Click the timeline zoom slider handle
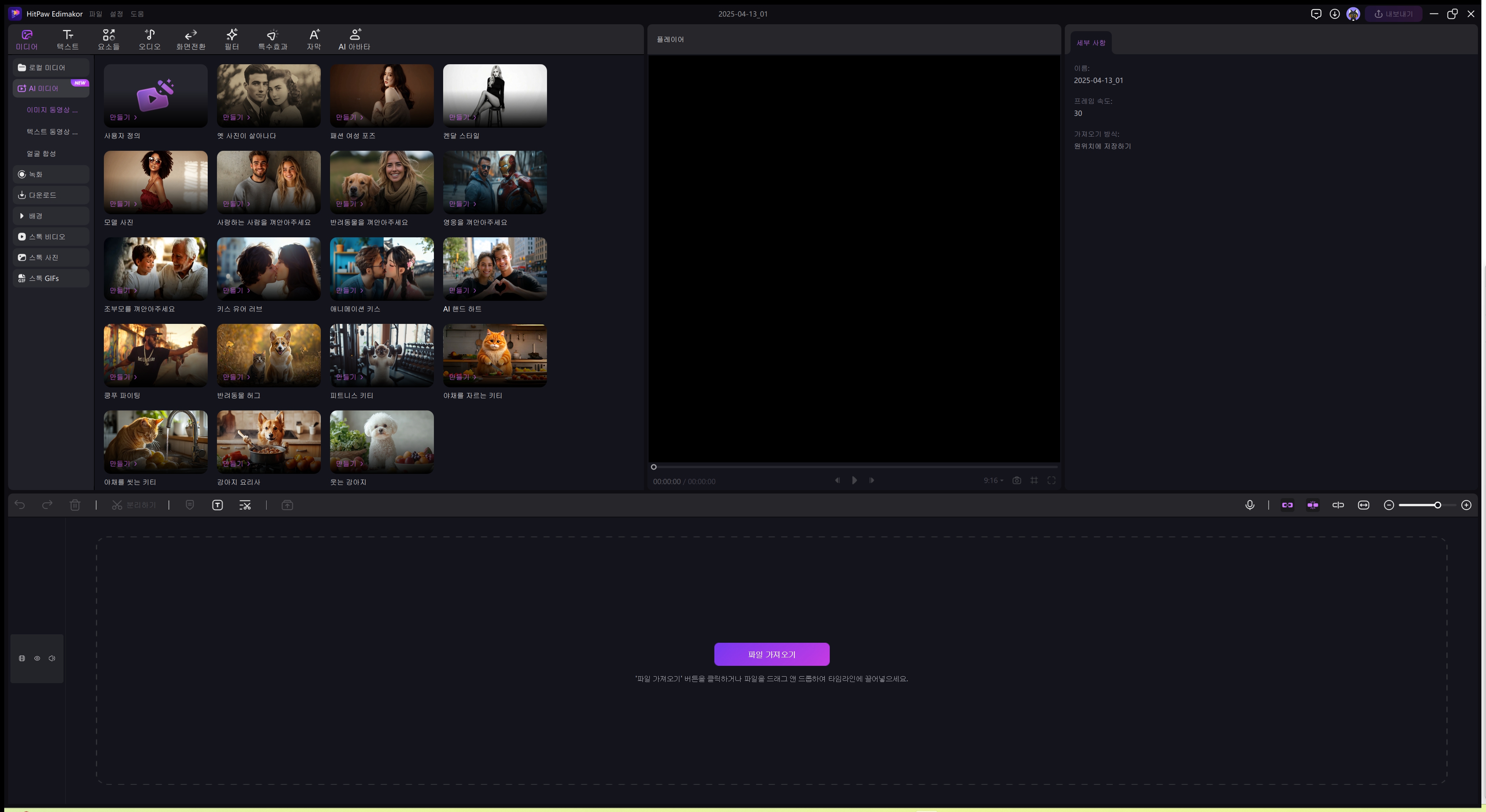Image resolution: width=1486 pixels, height=812 pixels. [x=1437, y=505]
